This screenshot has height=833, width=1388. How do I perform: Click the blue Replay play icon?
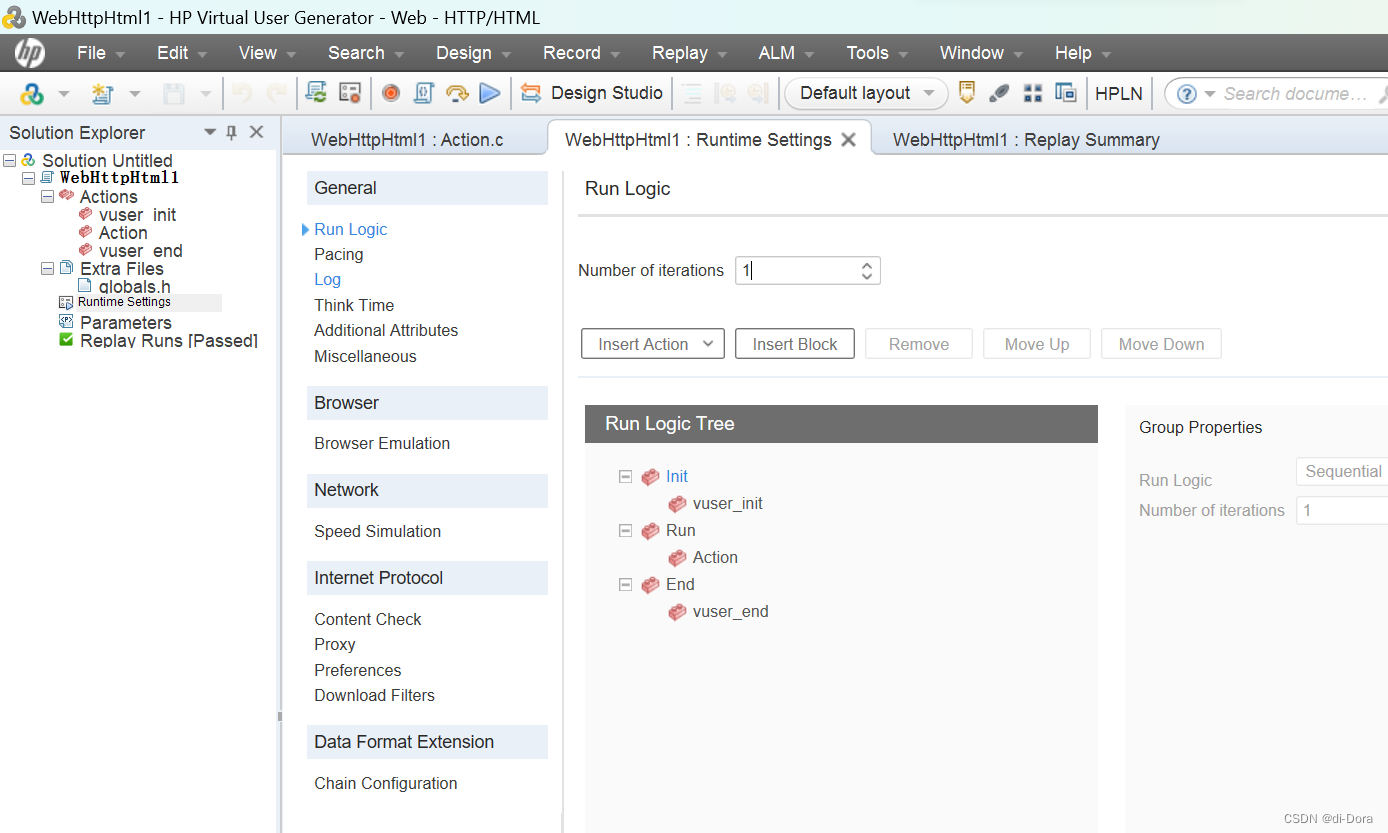(490, 93)
